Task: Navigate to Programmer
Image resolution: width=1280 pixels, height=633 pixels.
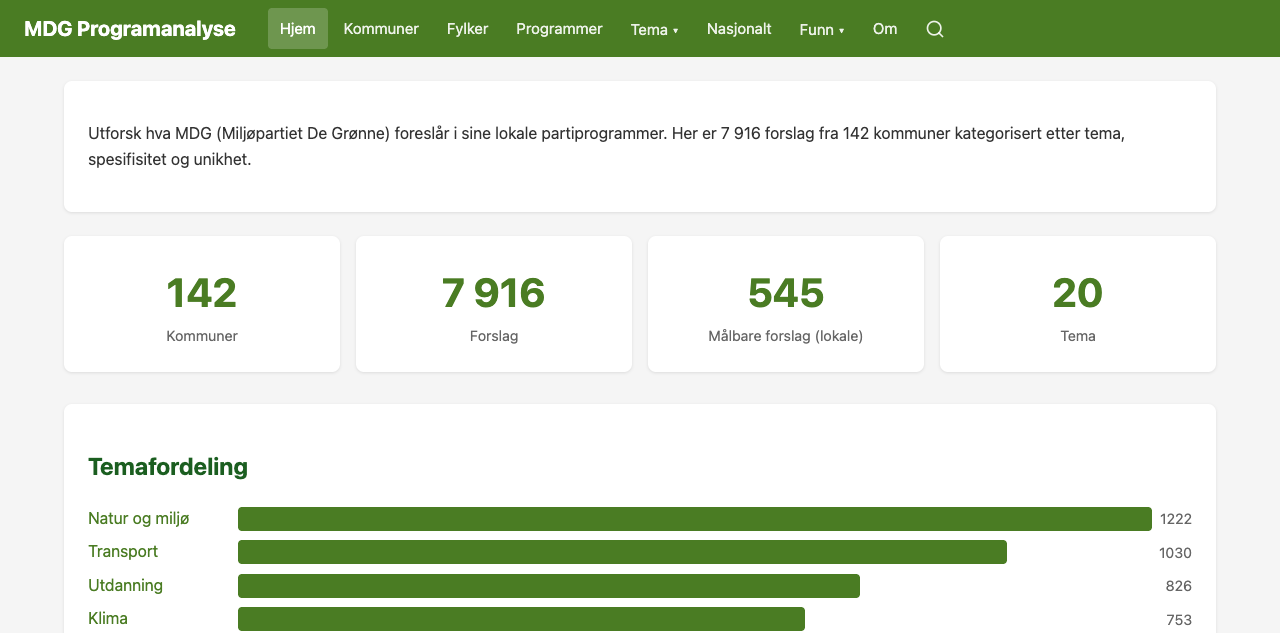Action: coord(559,29)
